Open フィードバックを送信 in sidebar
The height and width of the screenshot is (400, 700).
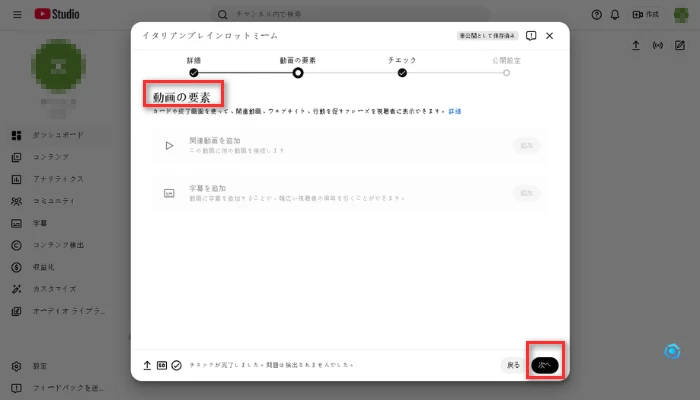click(58, 388)
